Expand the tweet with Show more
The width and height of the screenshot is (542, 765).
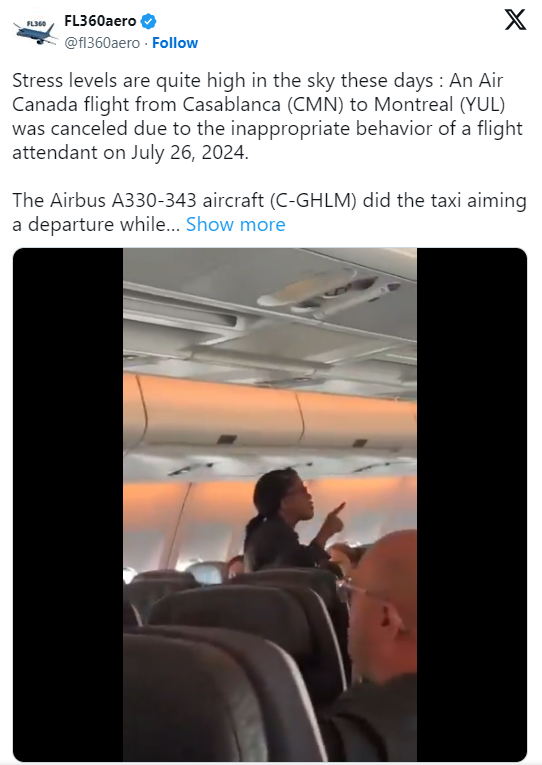click(x=236, y=224)
